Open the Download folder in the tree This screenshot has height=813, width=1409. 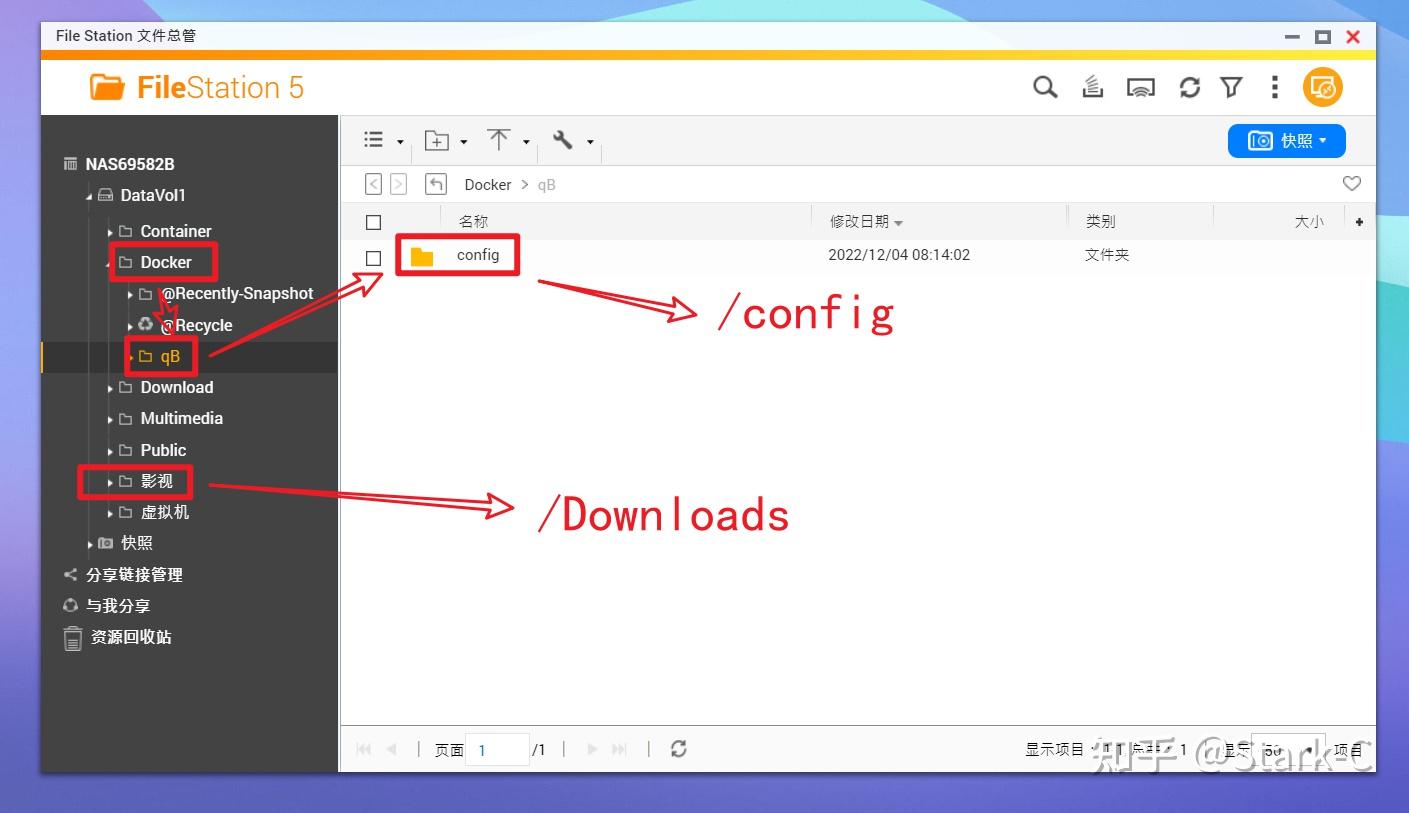click(177, 387)
